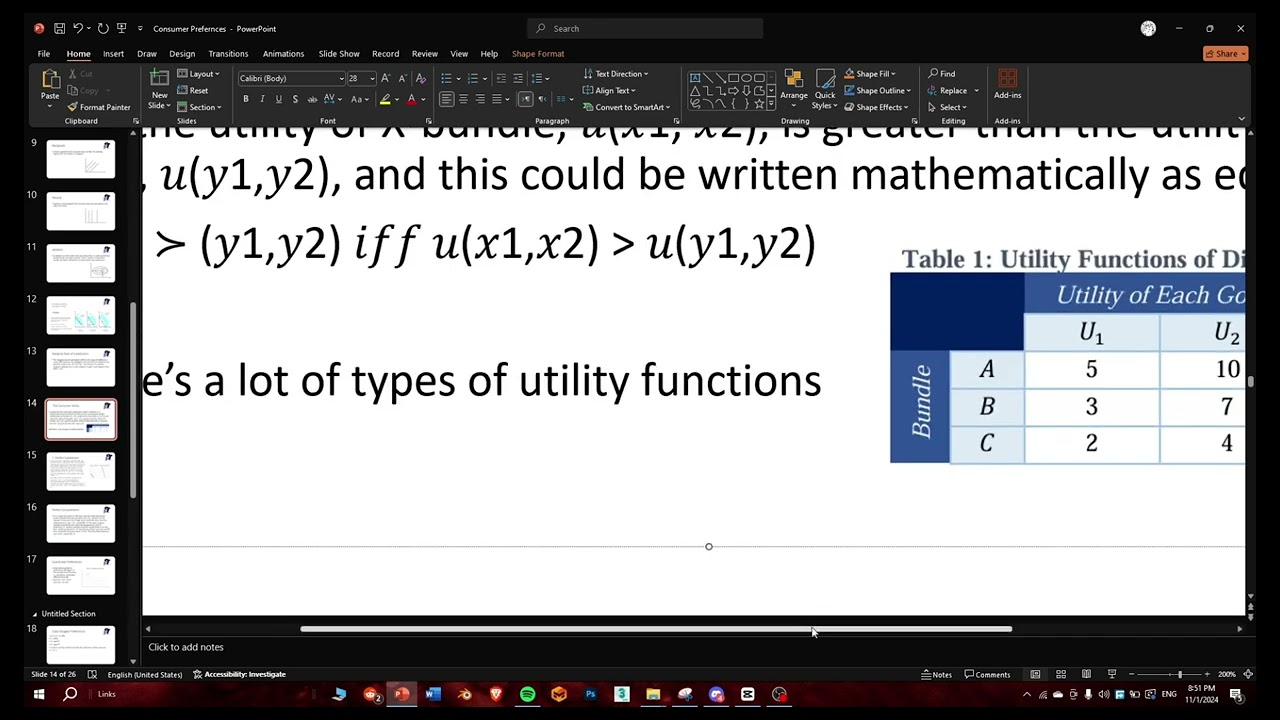The image size is (1280, 720).
Task: Expand Shape Effects options
Action: 875,107
